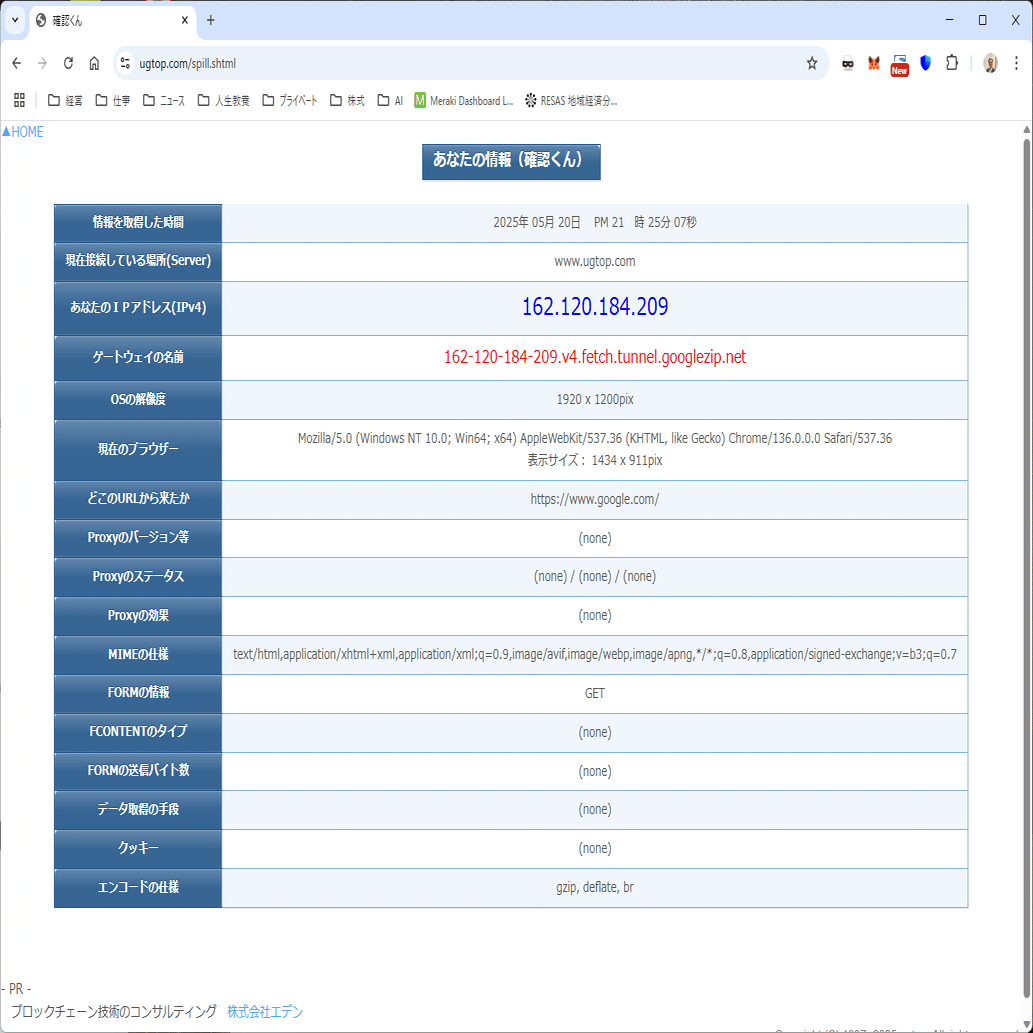Click the クッキー row header
The image size is (1033, 1033).
click(x=138, y=849)
